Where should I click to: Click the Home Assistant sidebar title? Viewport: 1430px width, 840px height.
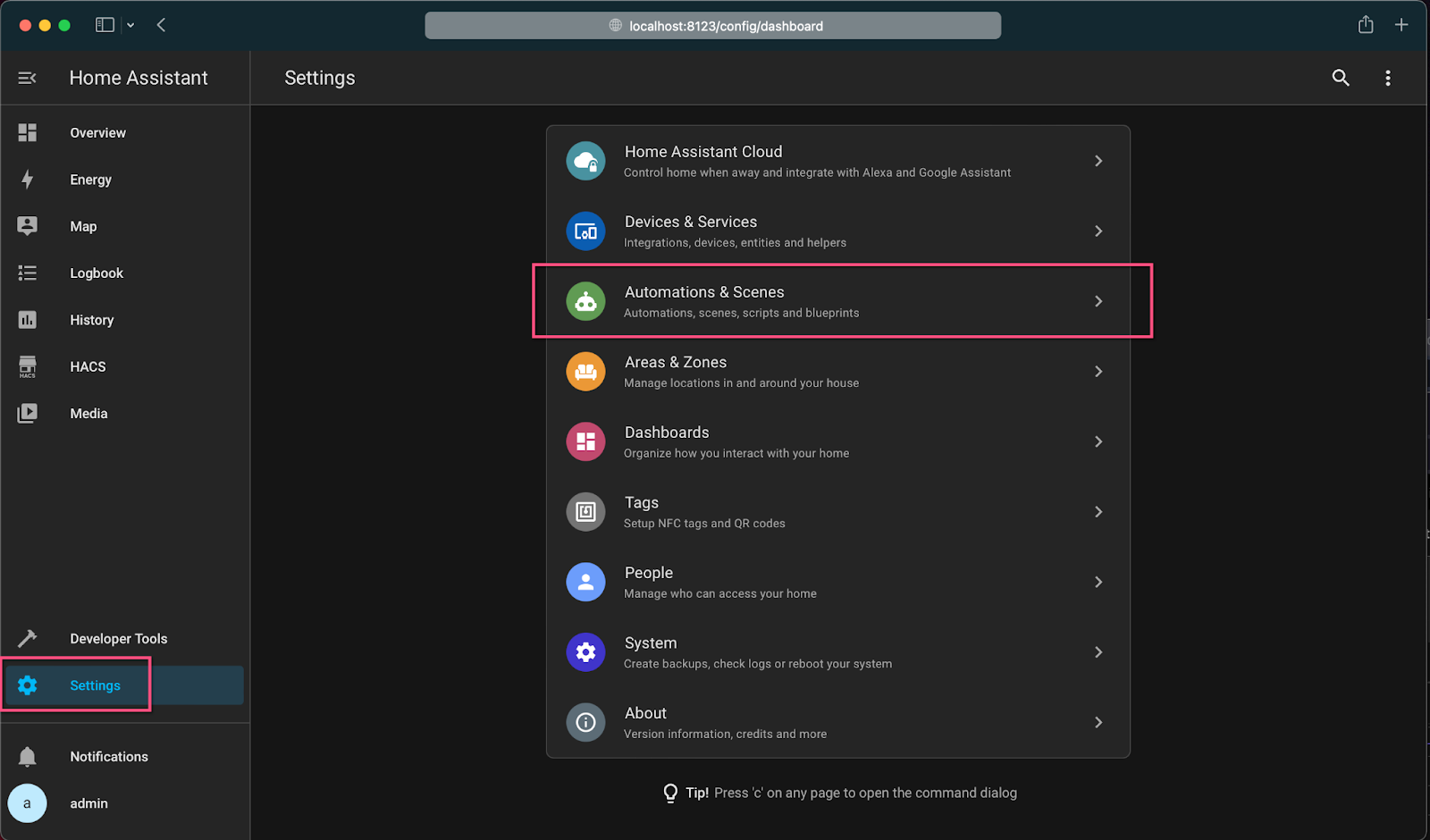pyautogui.click(x=139, y=78)
